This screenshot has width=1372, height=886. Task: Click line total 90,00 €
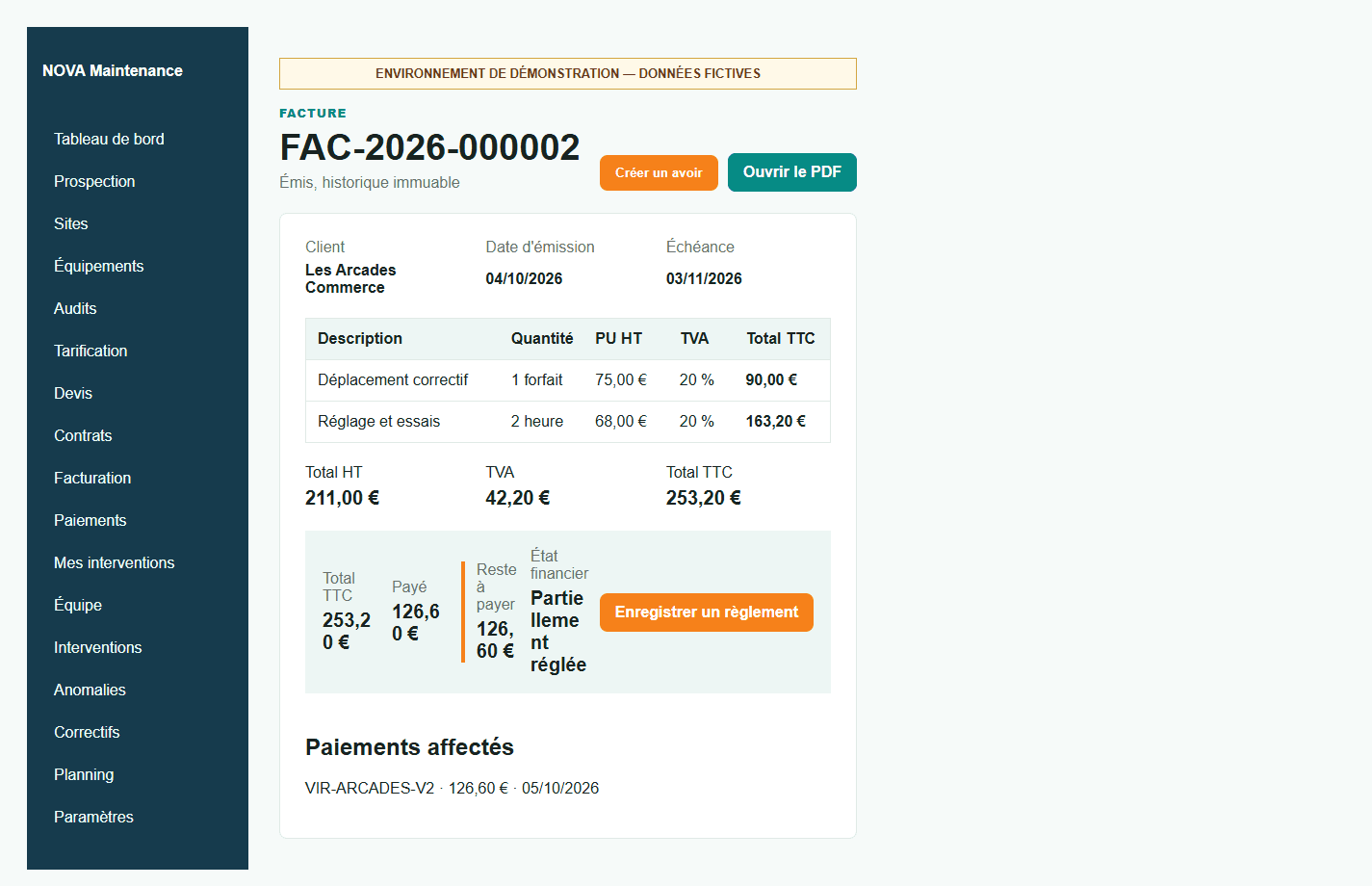point(771,379)
